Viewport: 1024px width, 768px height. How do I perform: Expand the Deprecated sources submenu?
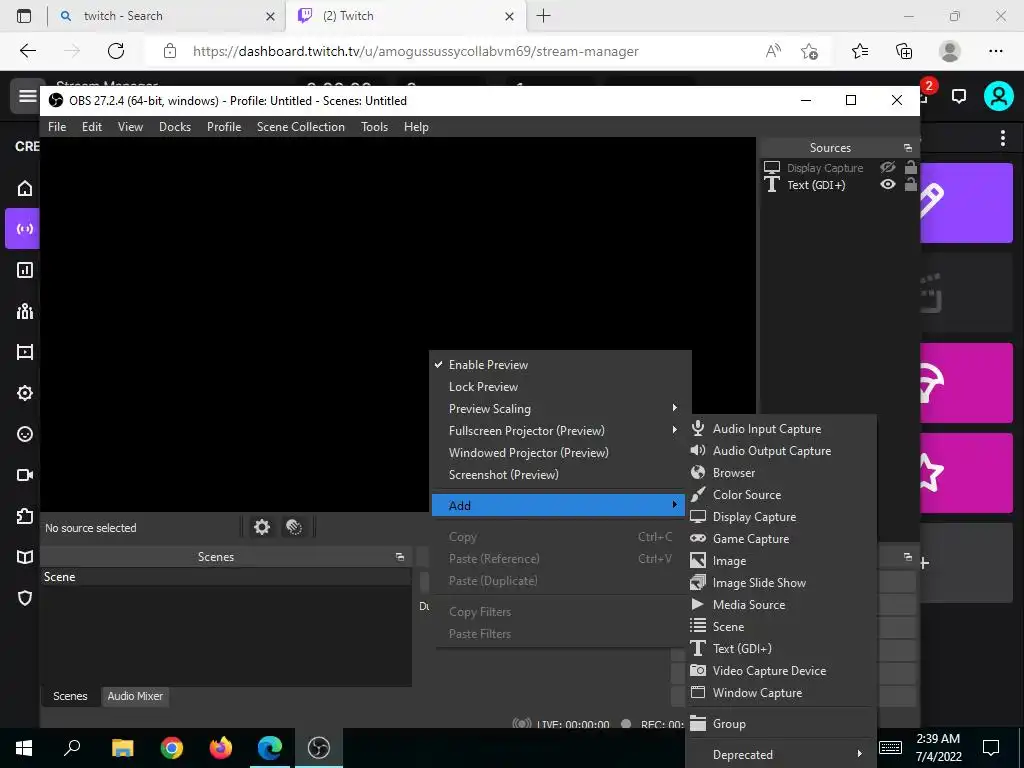tap(780, 754)
